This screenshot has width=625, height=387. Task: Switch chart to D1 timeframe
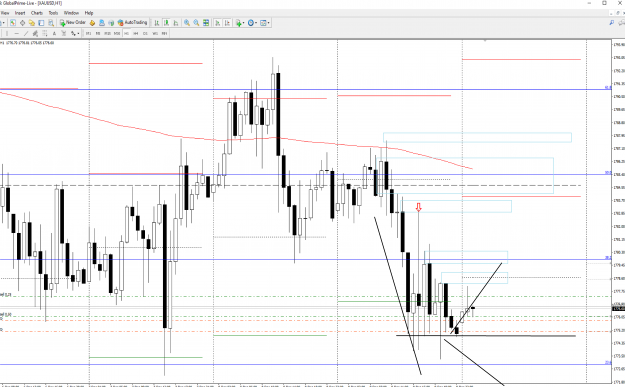(x=145, y=33)
